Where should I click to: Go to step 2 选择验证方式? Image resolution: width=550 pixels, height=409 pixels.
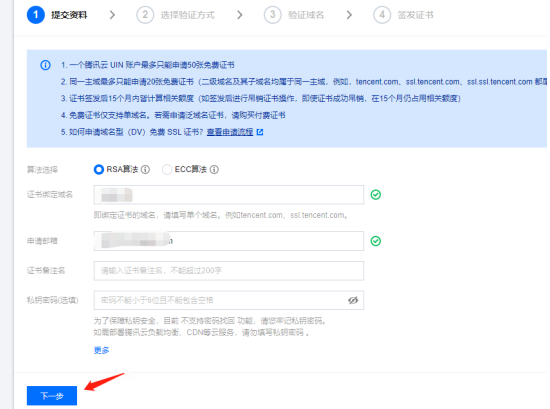click(175, 15)
